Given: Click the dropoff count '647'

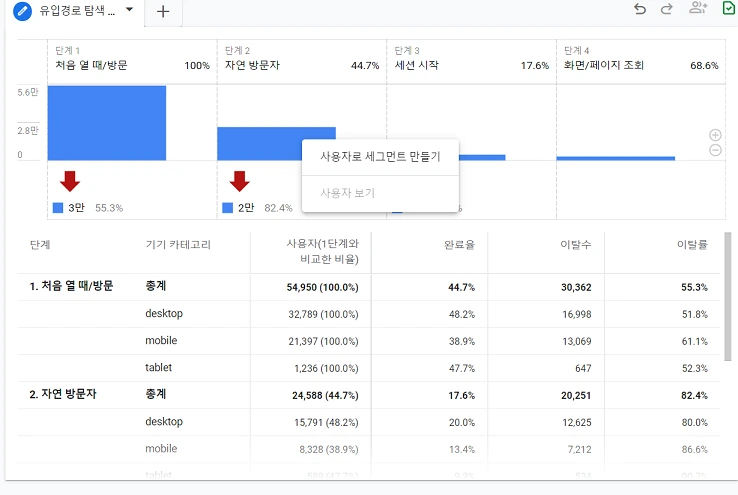Looking at the screenshot, I should (583, 368).
